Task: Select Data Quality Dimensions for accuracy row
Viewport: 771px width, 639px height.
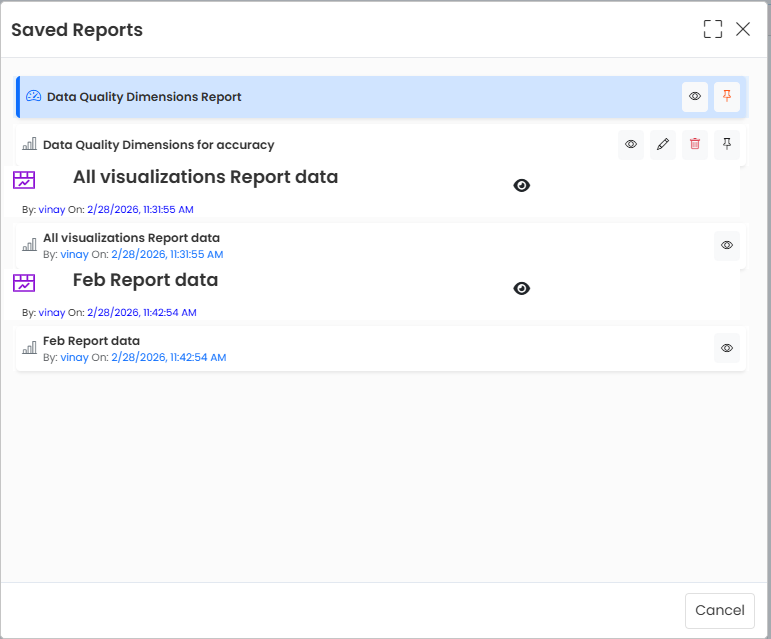Action: tap(381, 145)
